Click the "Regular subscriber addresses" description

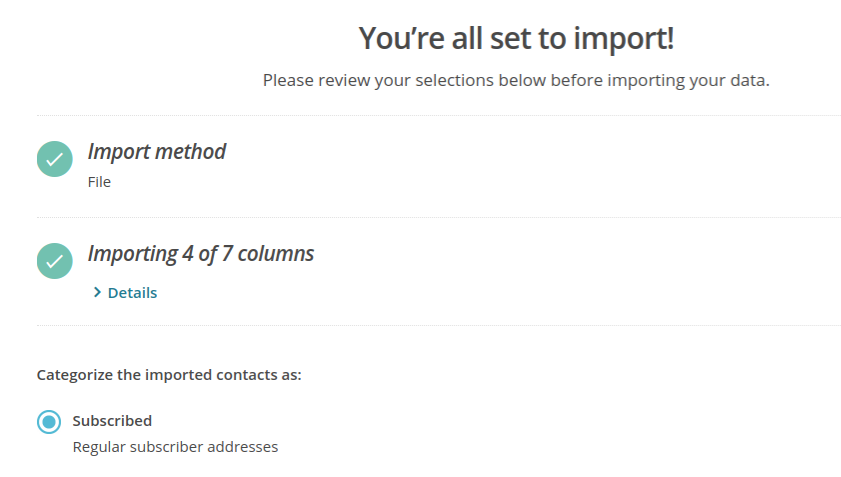point(175,447)
